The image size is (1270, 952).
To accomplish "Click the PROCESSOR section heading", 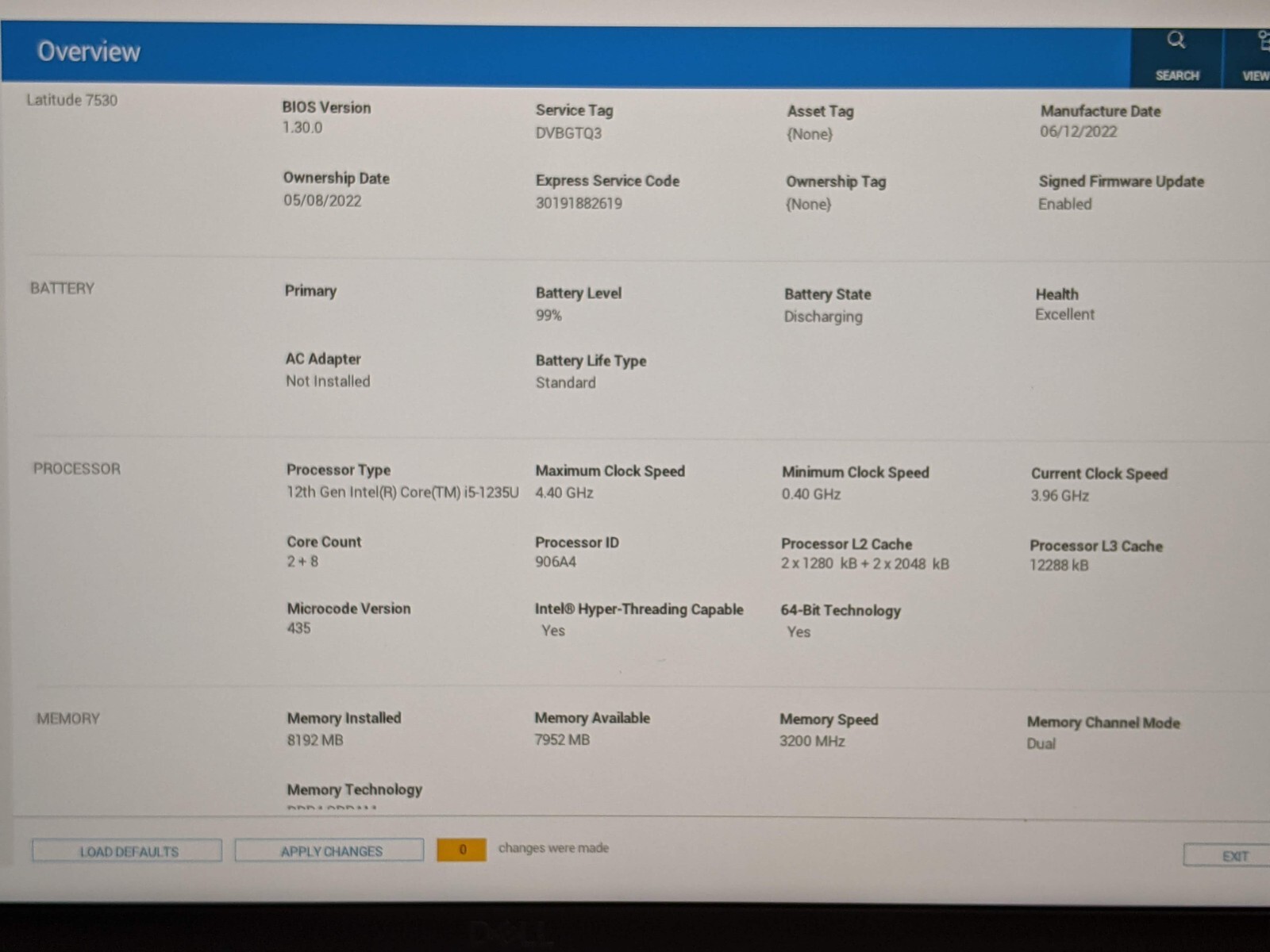I will point(77,469).
